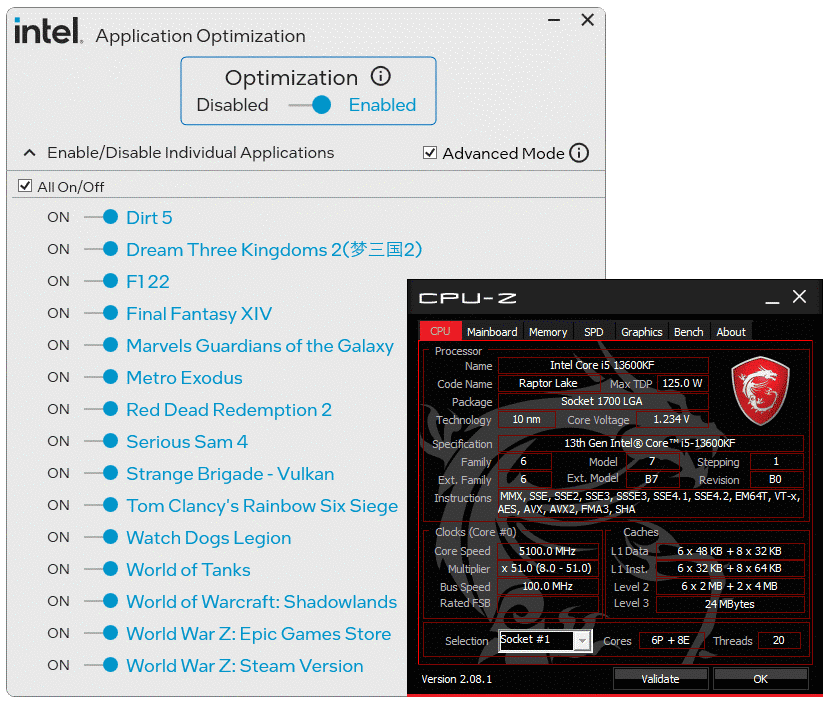Toggle the Dream Three Kingdoms 2 switch

click(102, 249)
